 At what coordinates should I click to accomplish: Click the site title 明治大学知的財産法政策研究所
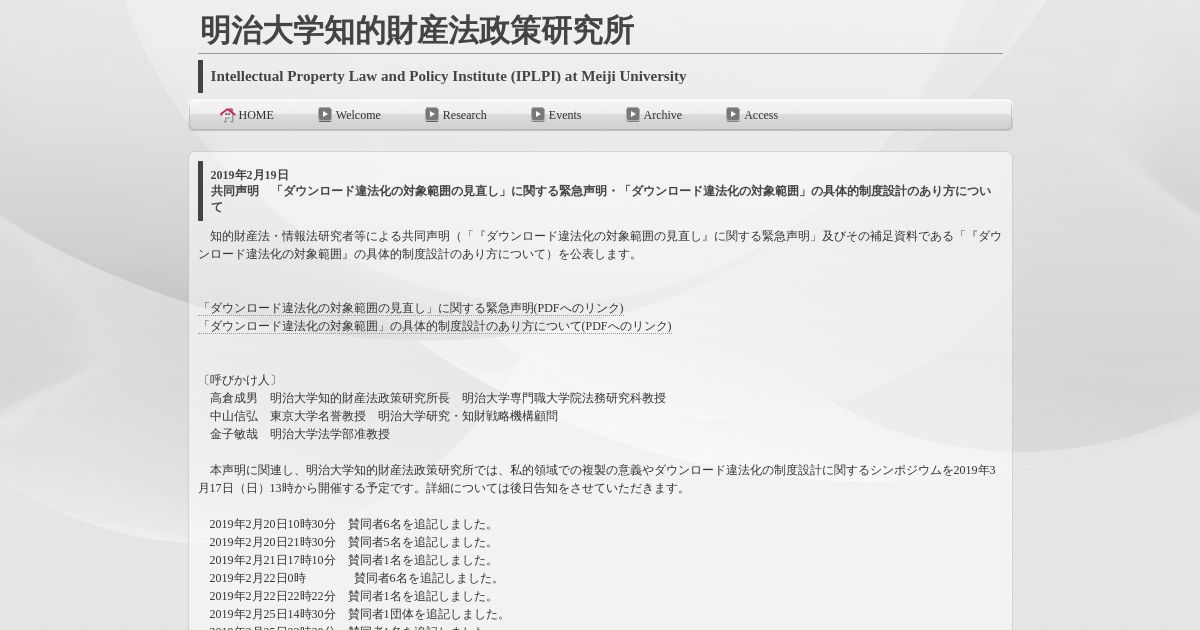[417, 31]
